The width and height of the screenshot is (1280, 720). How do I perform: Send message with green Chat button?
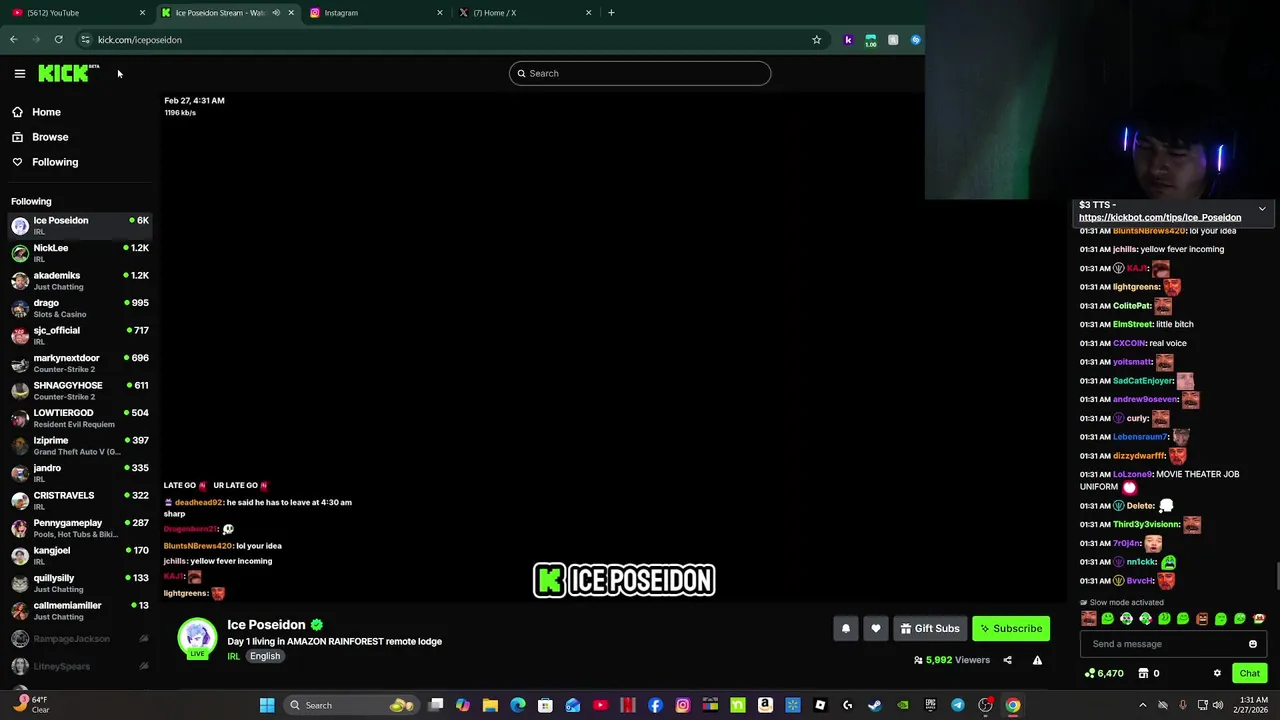click(x=1250, y=673)
